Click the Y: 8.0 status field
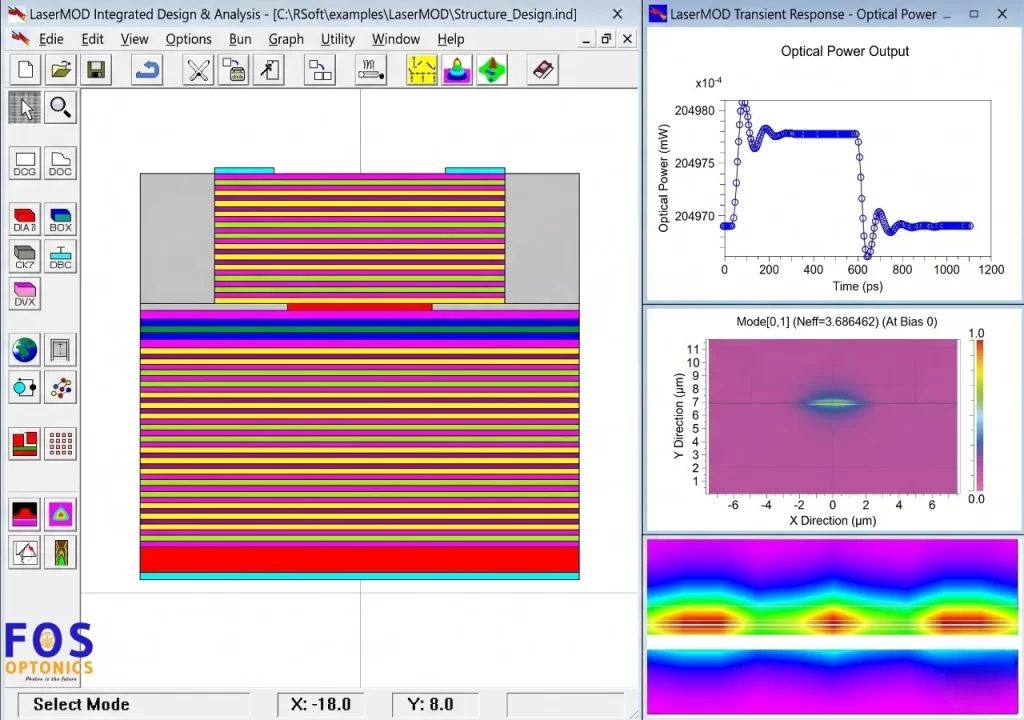This screenshot has height=720, width=1024. (x=435, y=704)
